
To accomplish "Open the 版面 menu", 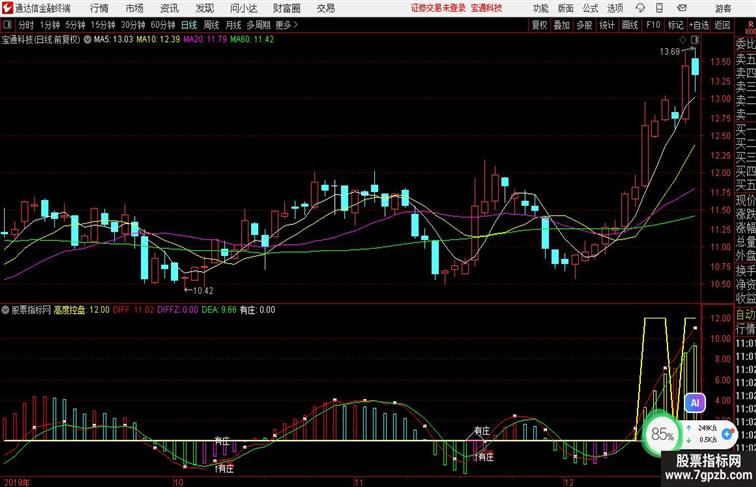I will click(565, 8).
